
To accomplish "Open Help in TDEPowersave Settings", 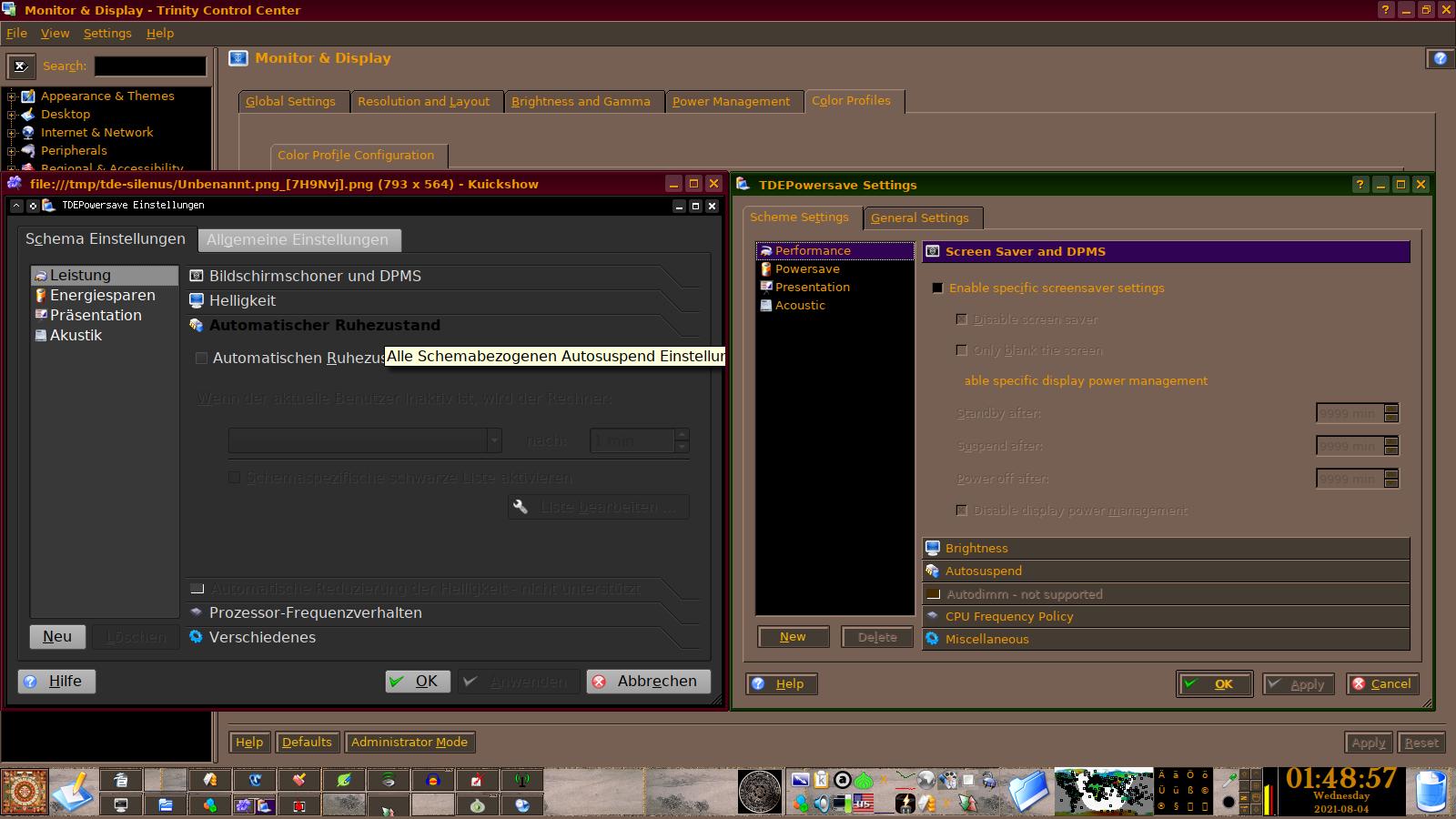I will tap(782, 684).
